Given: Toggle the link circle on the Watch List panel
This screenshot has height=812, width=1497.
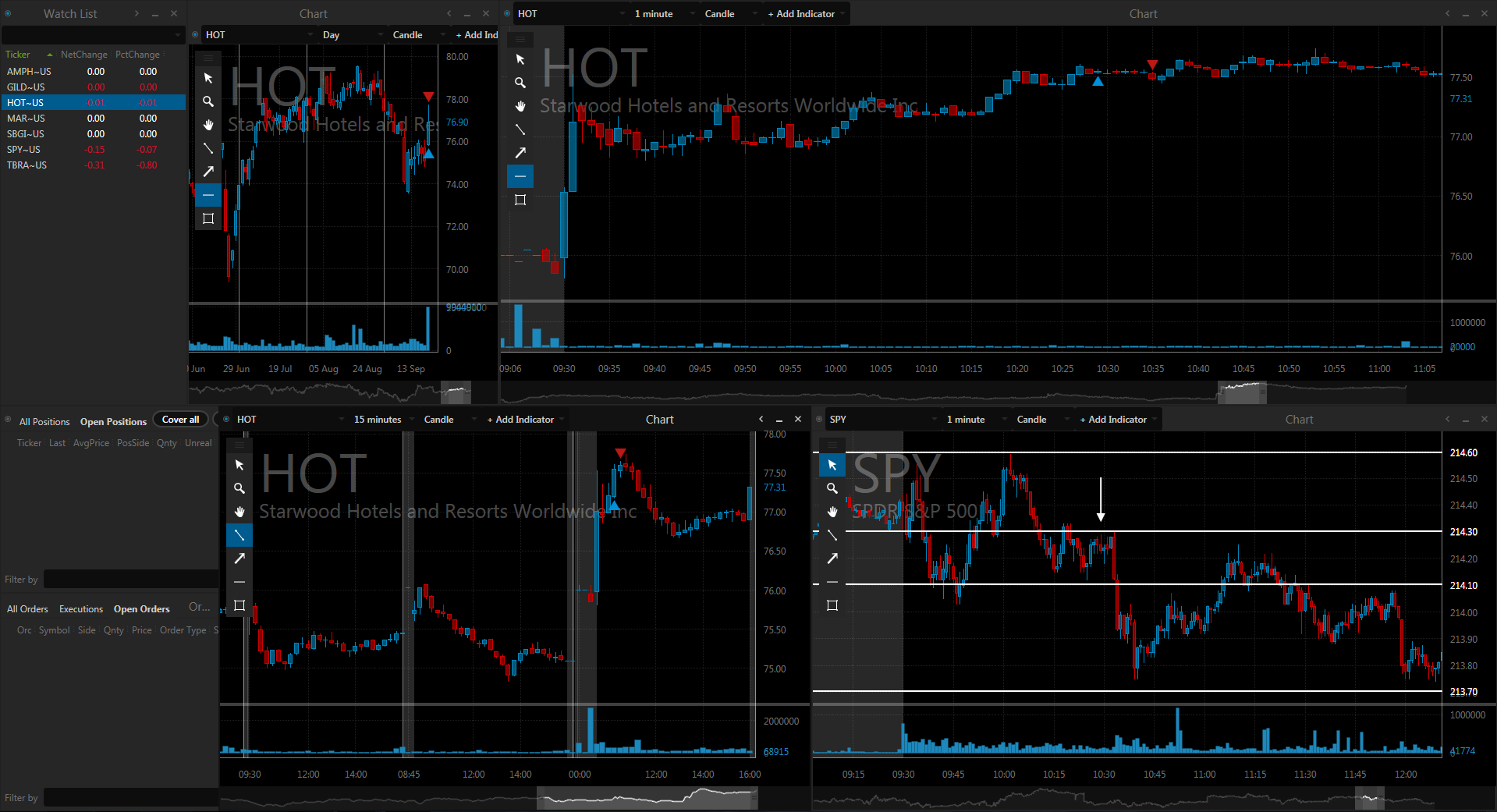Looking at the screenshot, I should [8, 13].
